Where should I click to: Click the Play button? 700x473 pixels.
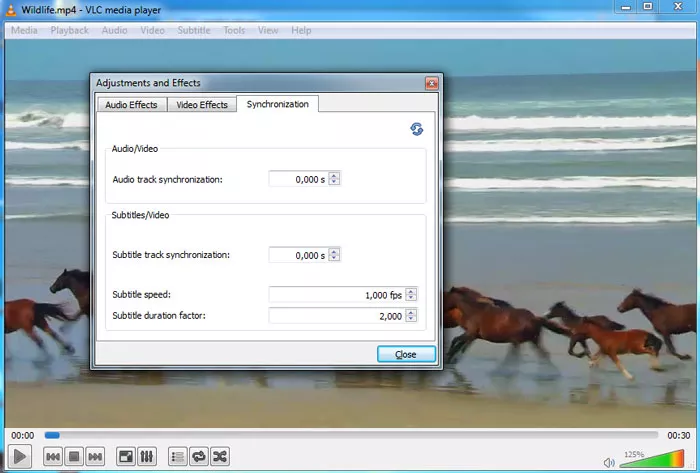click(20, 456)
